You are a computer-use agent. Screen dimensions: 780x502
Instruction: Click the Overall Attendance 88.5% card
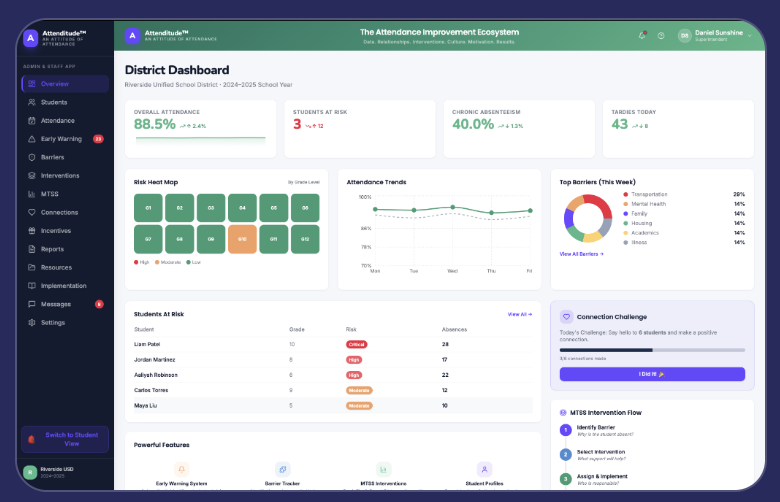[200, 129]
